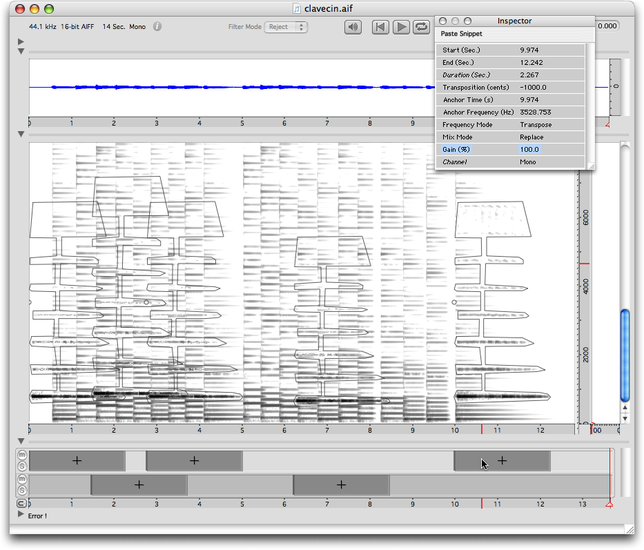Mute the first snippet track
Viewport: 644px width, 550px height.
(21, 455)
